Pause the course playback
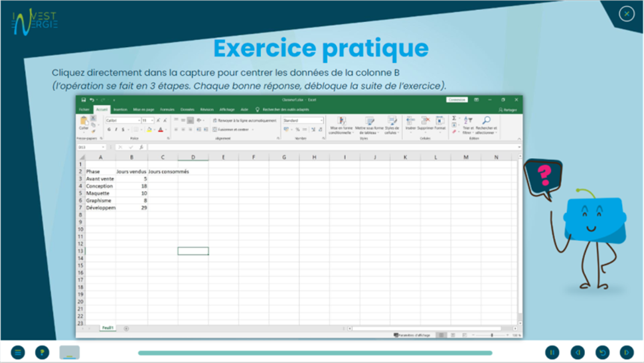Screen dimensions: 644x363 [x=552, y=352]
